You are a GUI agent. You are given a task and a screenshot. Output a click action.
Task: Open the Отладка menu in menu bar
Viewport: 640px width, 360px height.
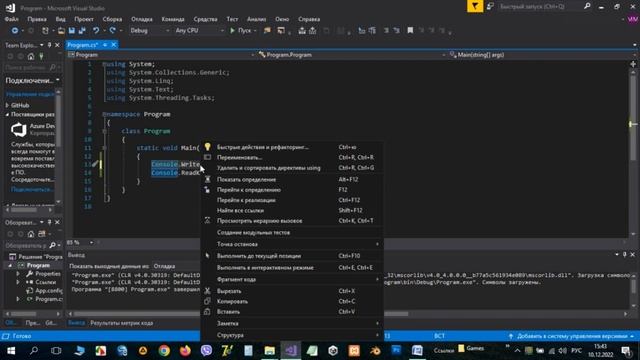pos(142,19)
